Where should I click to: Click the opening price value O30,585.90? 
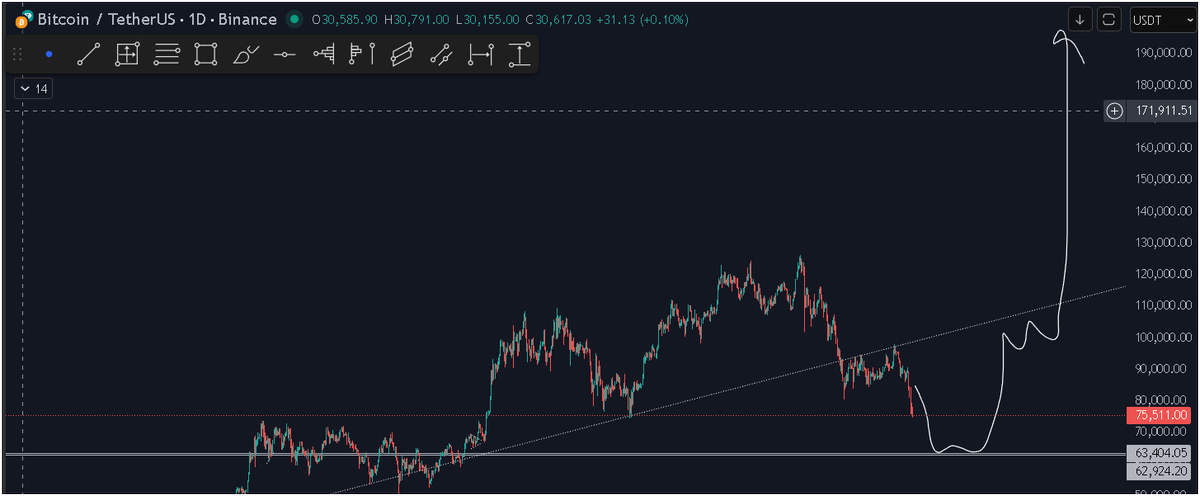click(x=345, y=19)
